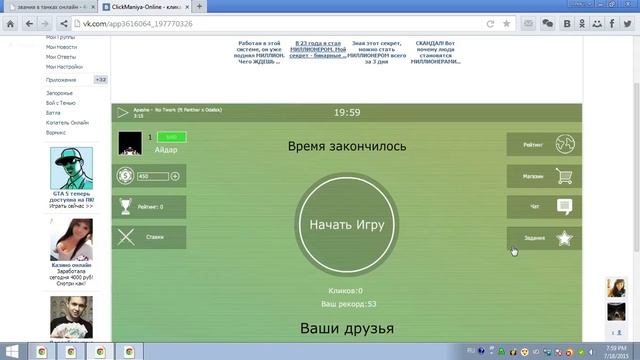Click the top friend avatar at right edge

[x=616, y=288]
